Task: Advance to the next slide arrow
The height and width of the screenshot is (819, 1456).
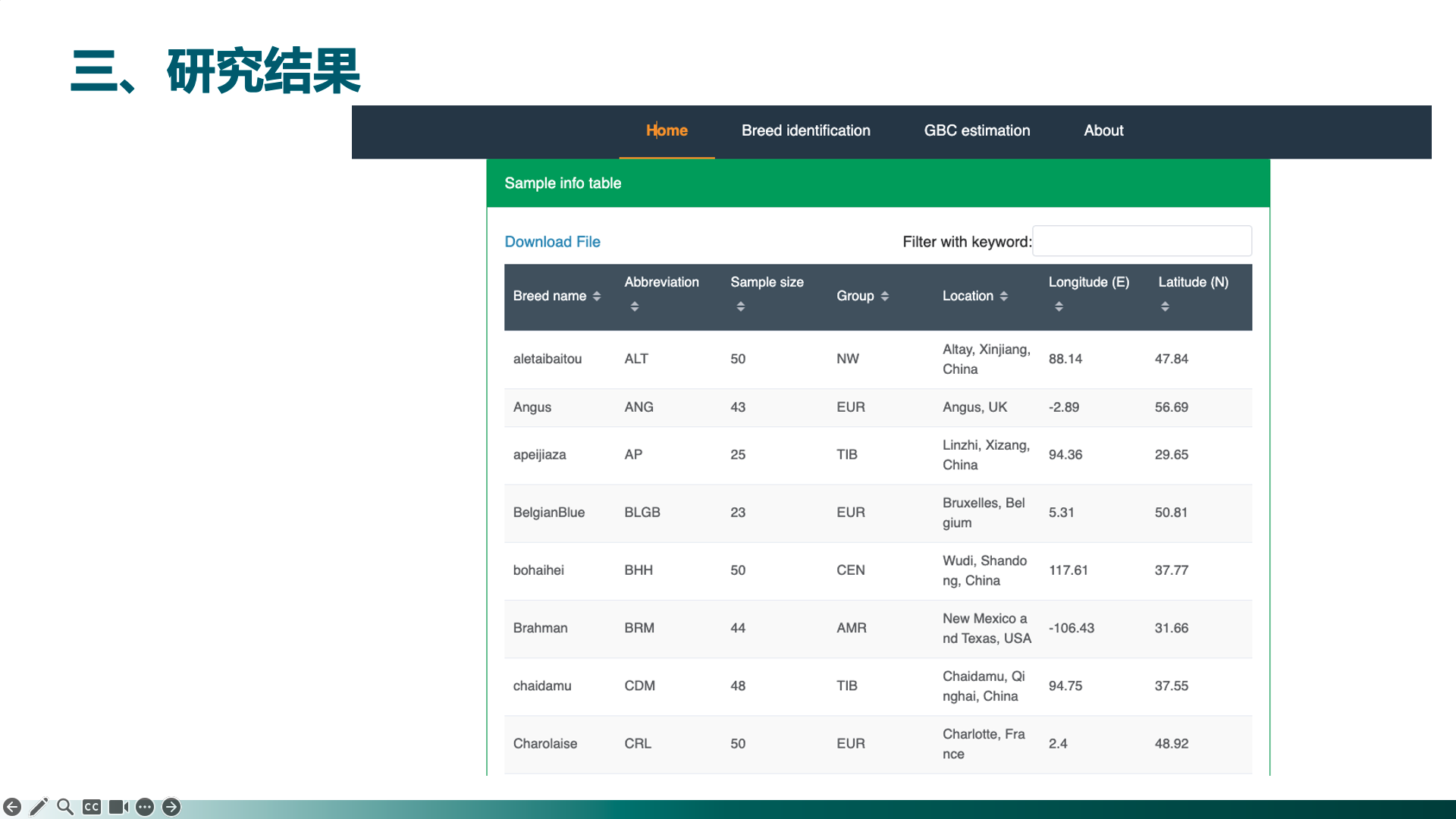Action: [x=171, y=807]
